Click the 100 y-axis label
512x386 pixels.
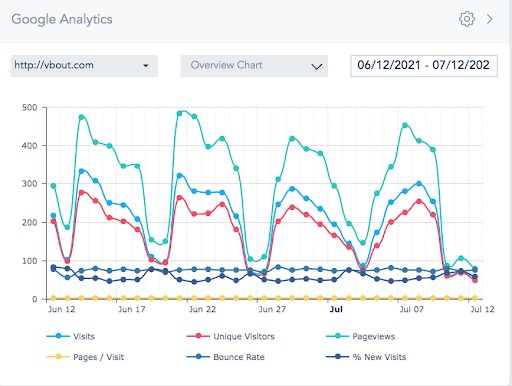point(30,261)
